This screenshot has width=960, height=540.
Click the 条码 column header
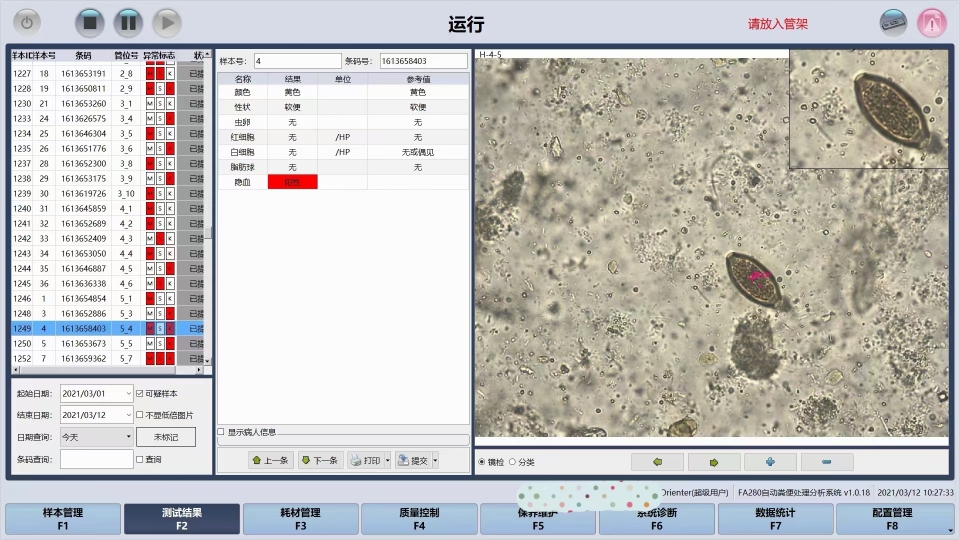(x=83, y=55)
